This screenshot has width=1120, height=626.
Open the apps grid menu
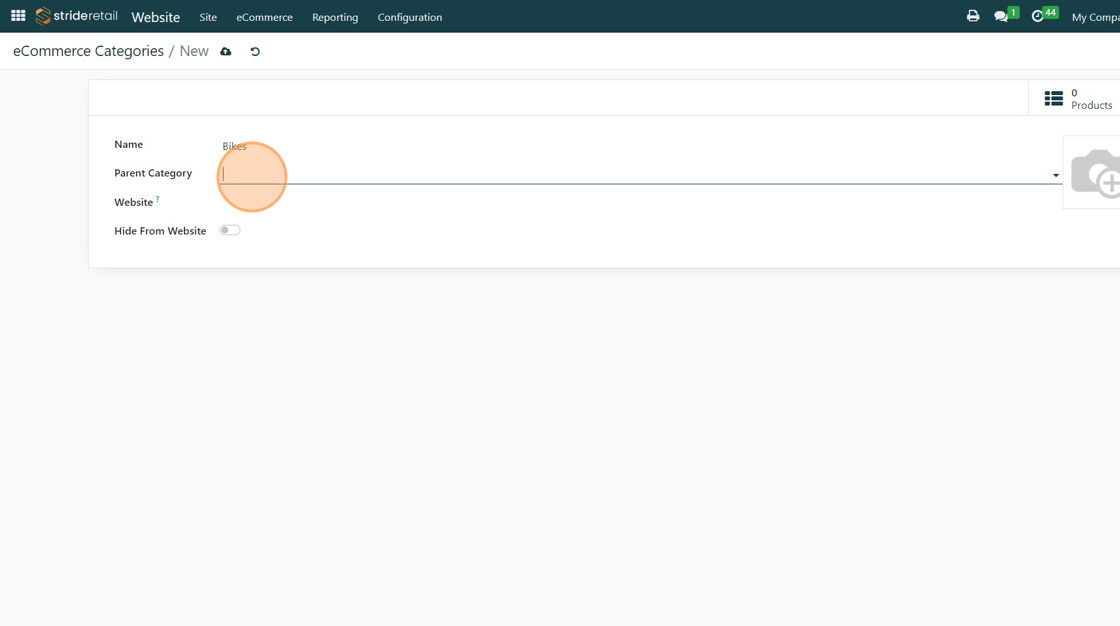pos(18,16)
